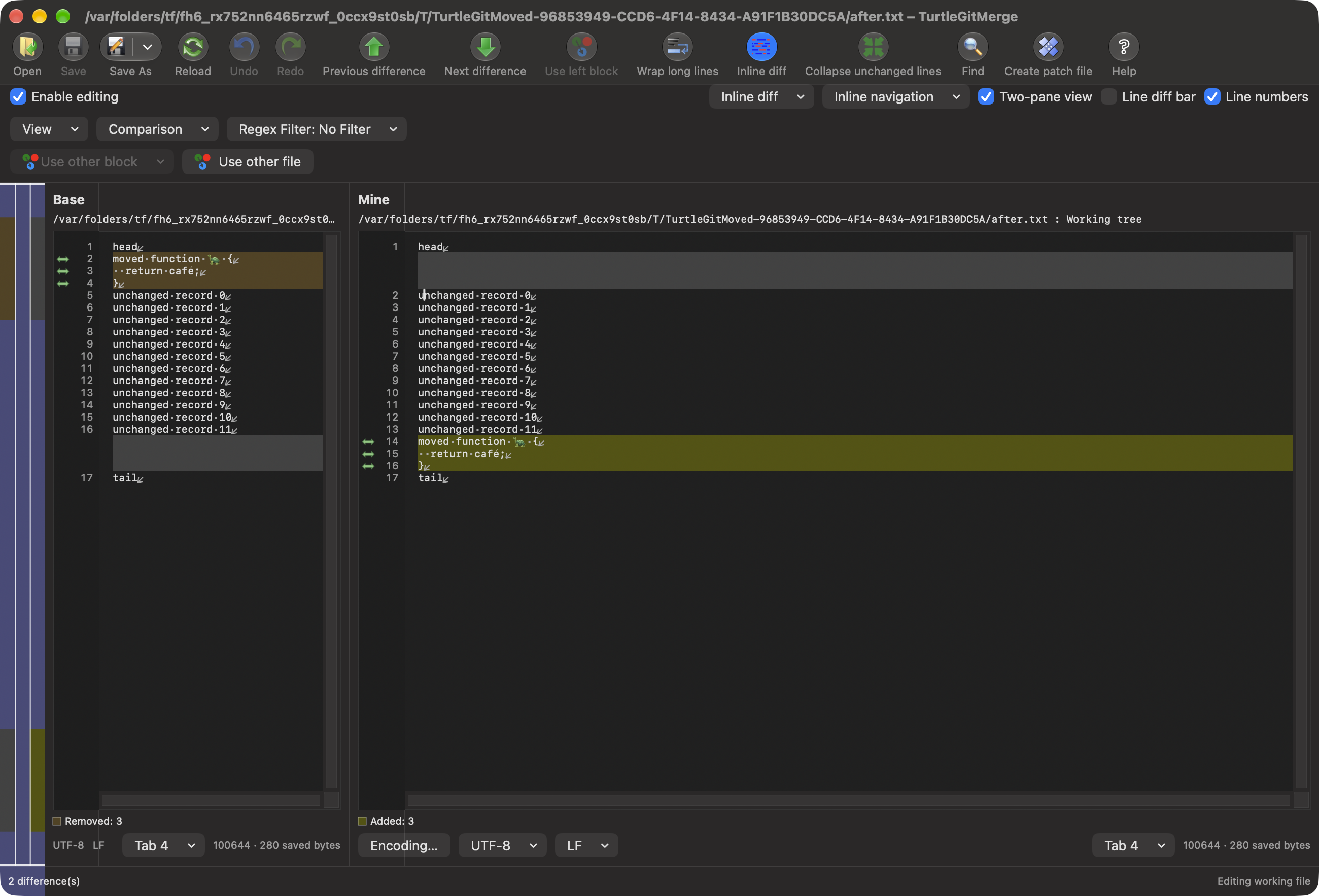The image size is (1319, 896).
Task: Click the Redo toolbar icon
Action: click(291, 47)
